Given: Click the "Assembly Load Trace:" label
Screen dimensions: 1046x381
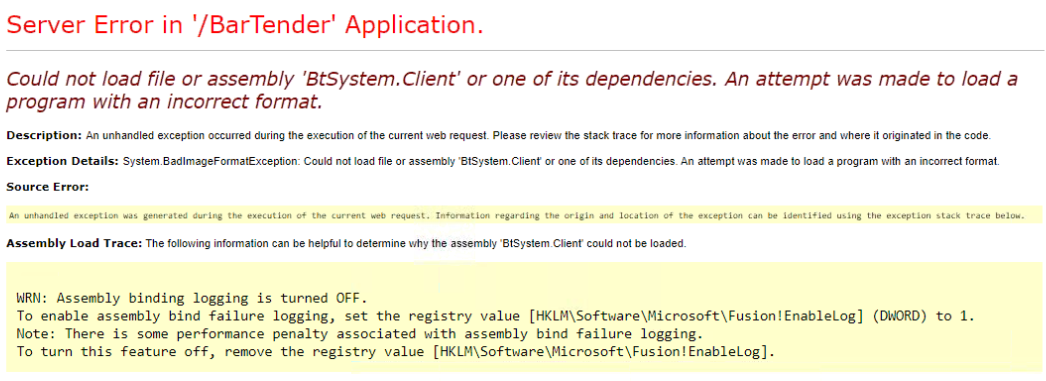Looking at the screenshot, I should point(74,244).
